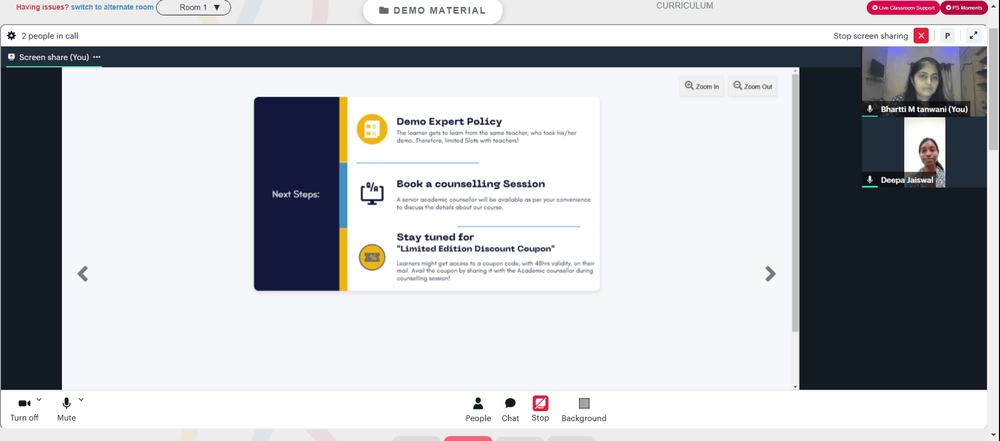This screenshot has height=441, width=1000.
Task: Open Screen share tab options ellipsis
Action: pos(97,57)
